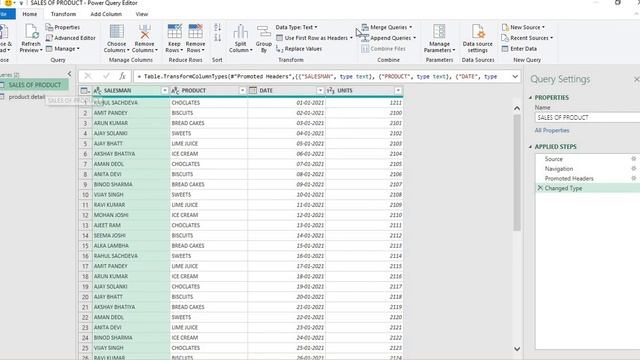Click the Combine Files icon
The height and width of the screenshot is (360, 640).
click(365, 49)
